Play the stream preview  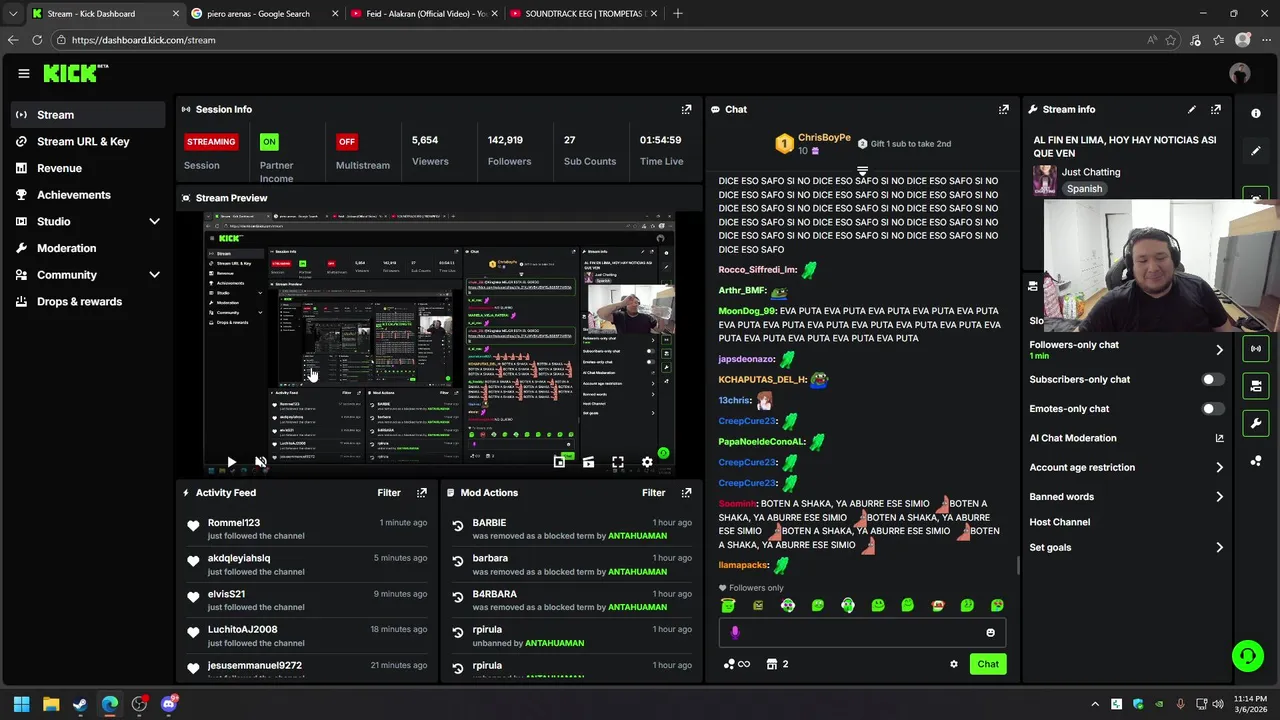click(x=231, y=462)
